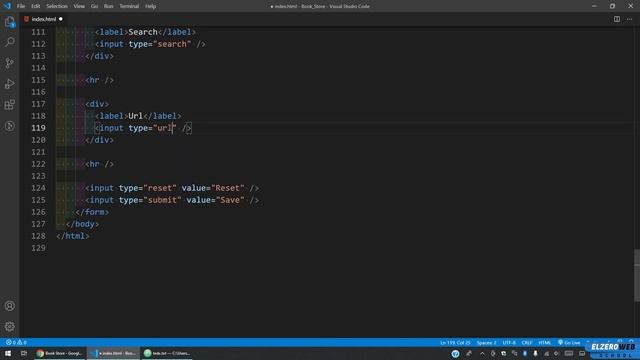The image size is (640, 360).
Task: Click the "Reset" value on line 124
Action: pos(227,188)
